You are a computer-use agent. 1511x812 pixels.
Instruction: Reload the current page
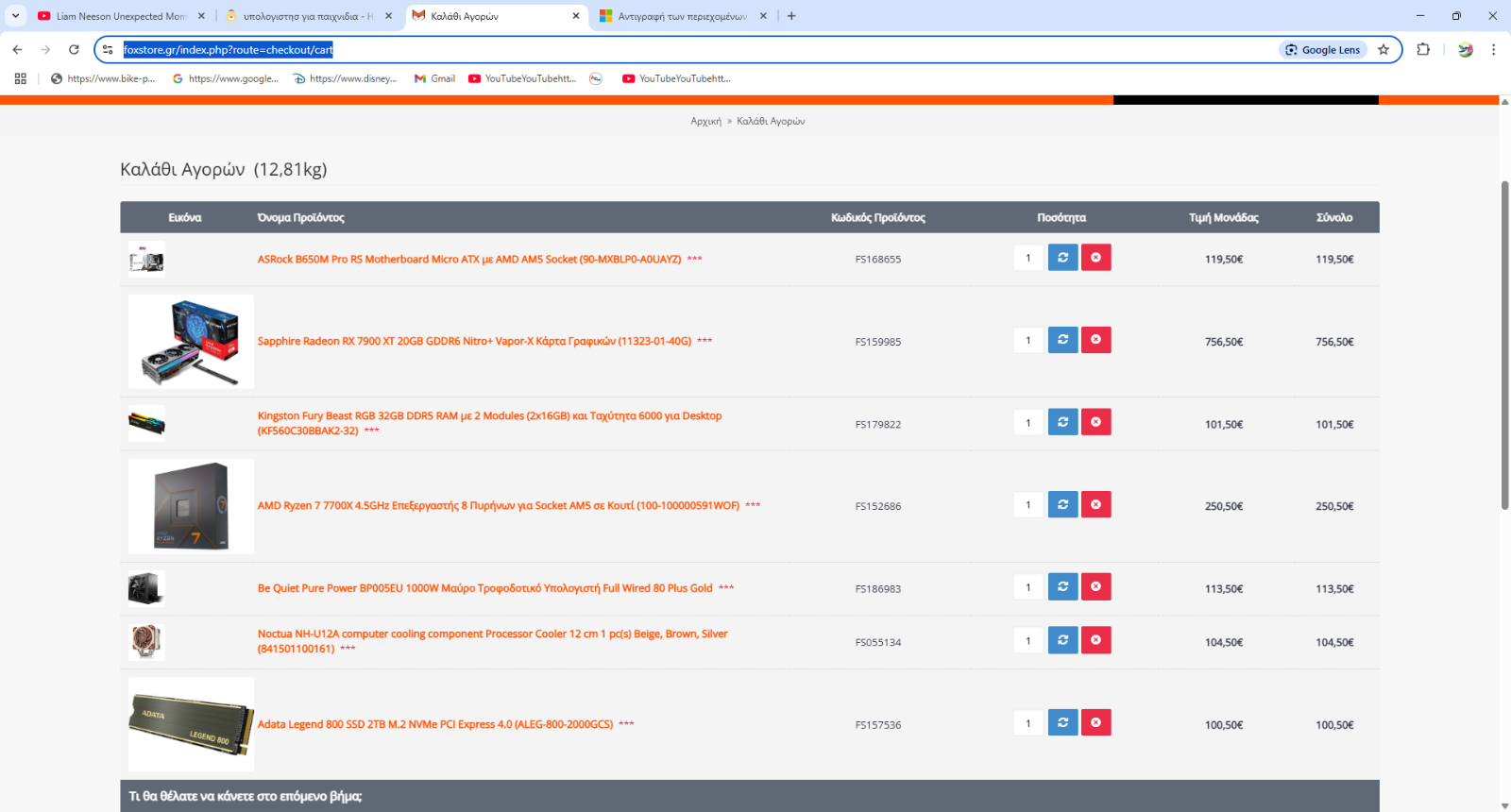click(74, 49)
